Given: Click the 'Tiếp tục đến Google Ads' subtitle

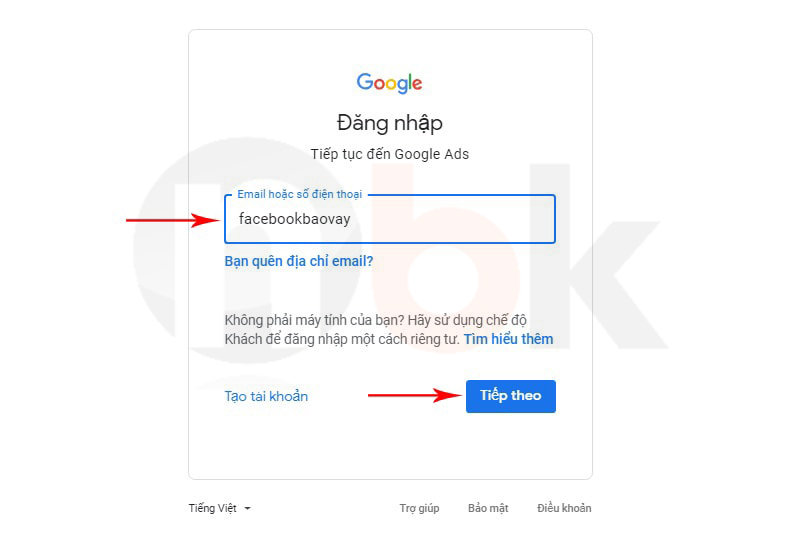Looking at the screenshot, I should tap(390, 154).
